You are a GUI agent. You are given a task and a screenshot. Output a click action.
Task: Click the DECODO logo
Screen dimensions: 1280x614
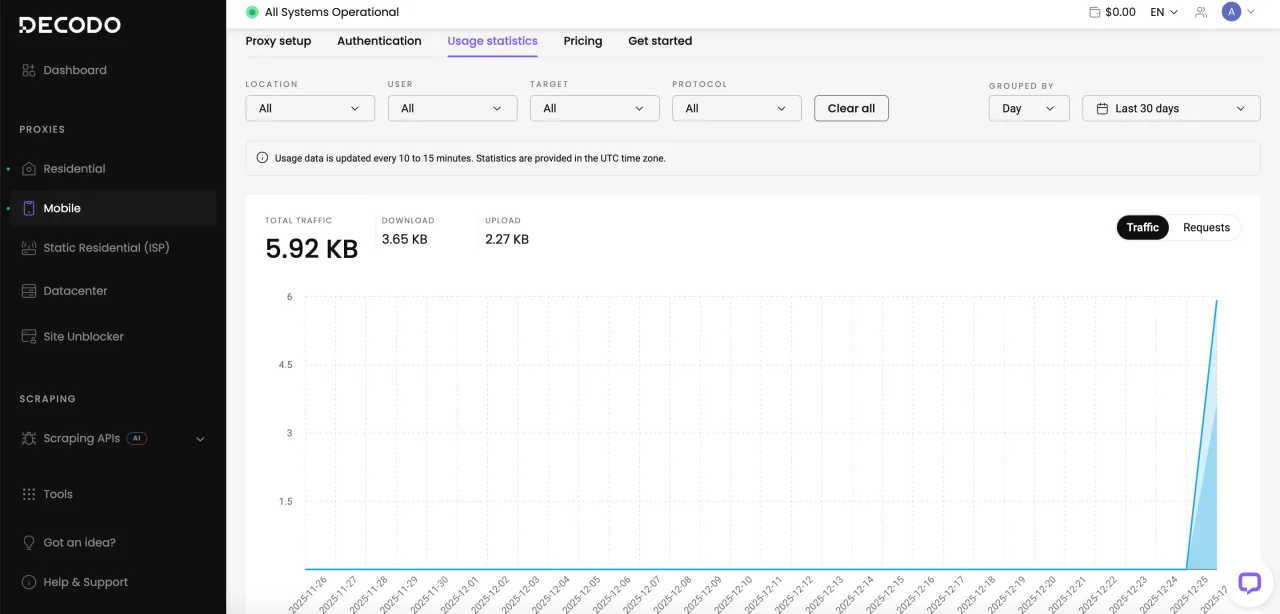tap(70, 25)
